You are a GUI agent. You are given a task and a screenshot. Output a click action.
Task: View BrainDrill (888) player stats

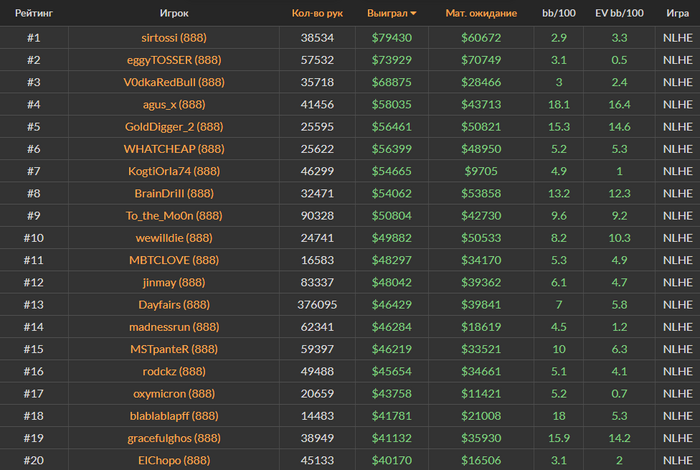[x=174, y=193]
